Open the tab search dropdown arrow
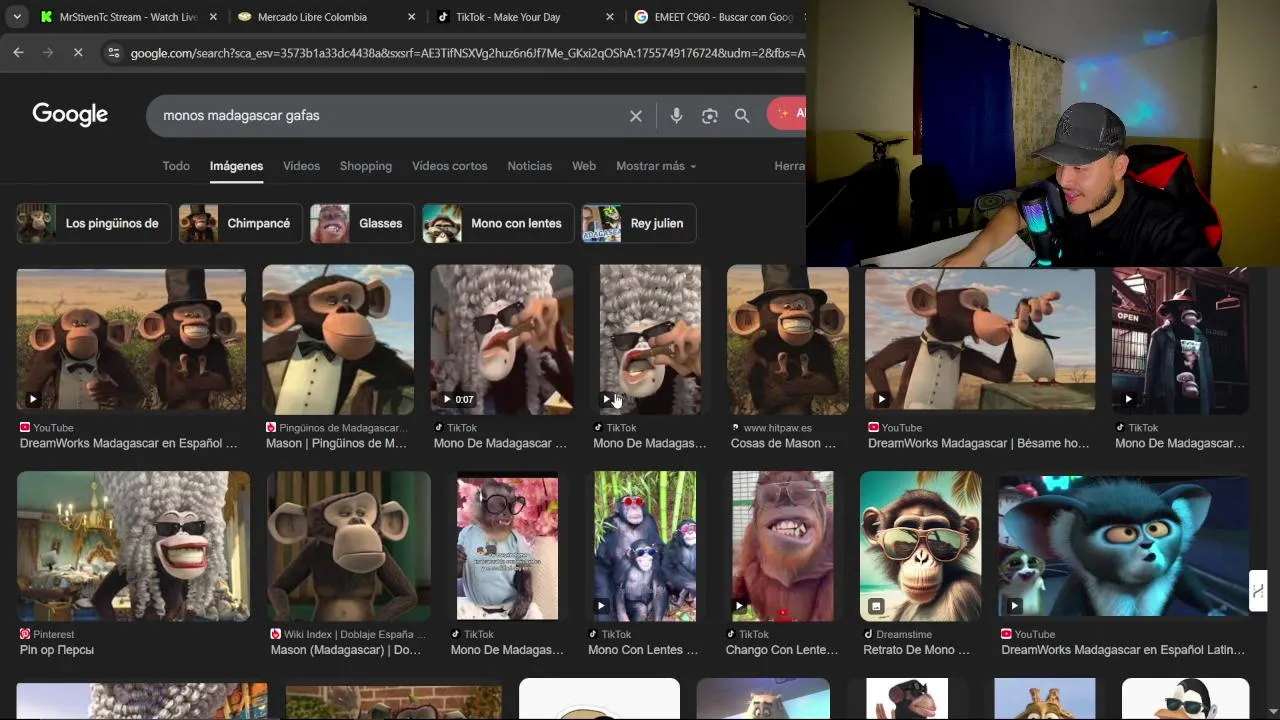This screenshot has width=1280, height=720. [x=17, y=17]
